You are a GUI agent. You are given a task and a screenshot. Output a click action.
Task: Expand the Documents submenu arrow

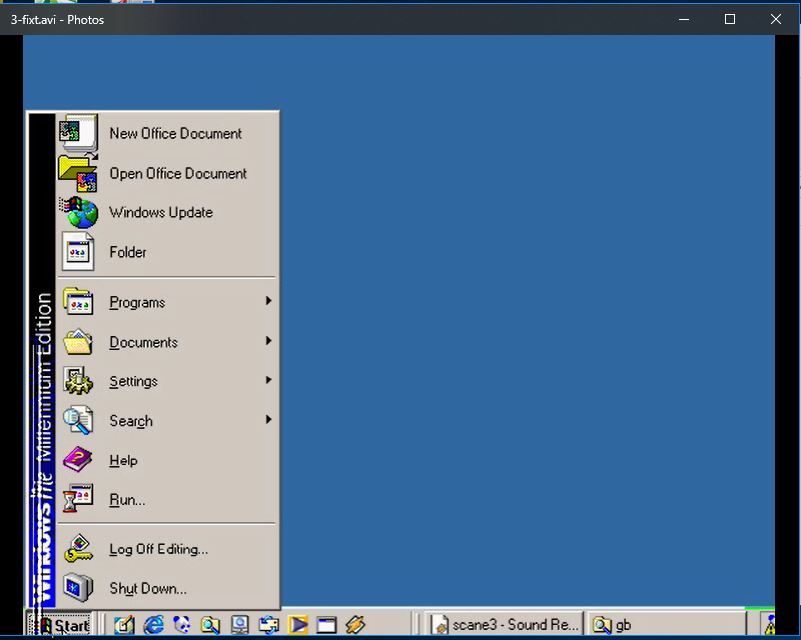click(x=268, y=341)
